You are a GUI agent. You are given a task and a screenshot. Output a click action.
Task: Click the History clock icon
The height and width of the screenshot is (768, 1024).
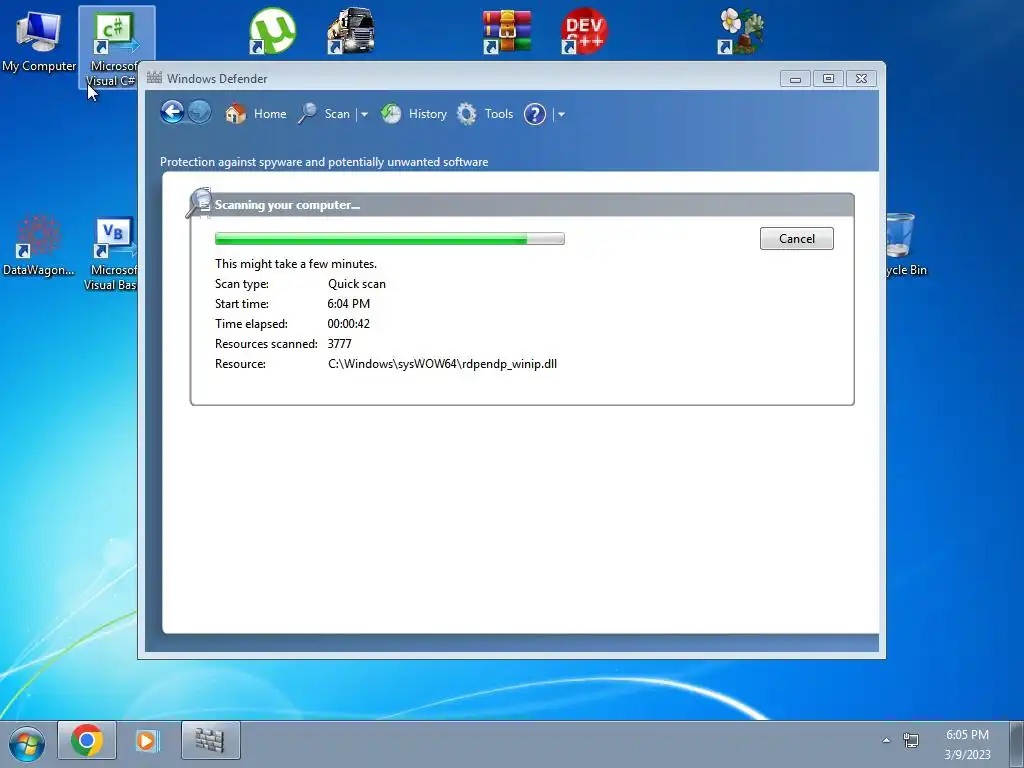coord(391,114)
